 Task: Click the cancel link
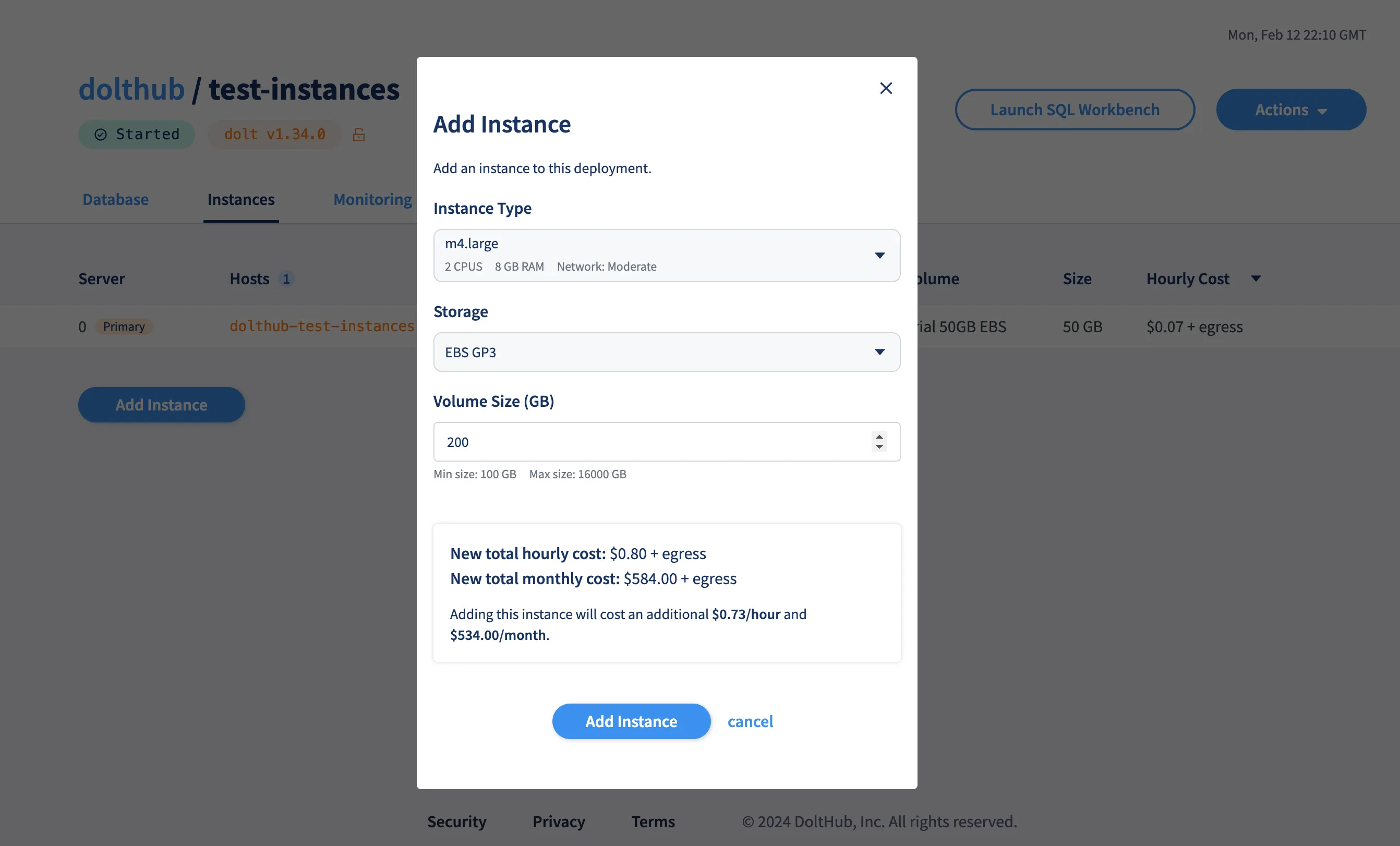pos(751,721)
